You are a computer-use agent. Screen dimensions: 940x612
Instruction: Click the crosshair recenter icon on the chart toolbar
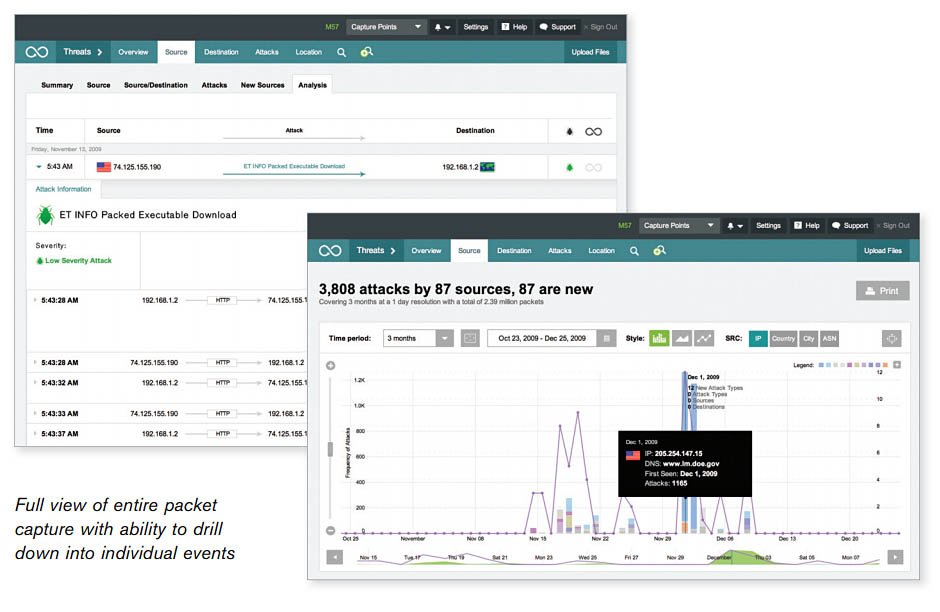point(891,339)
